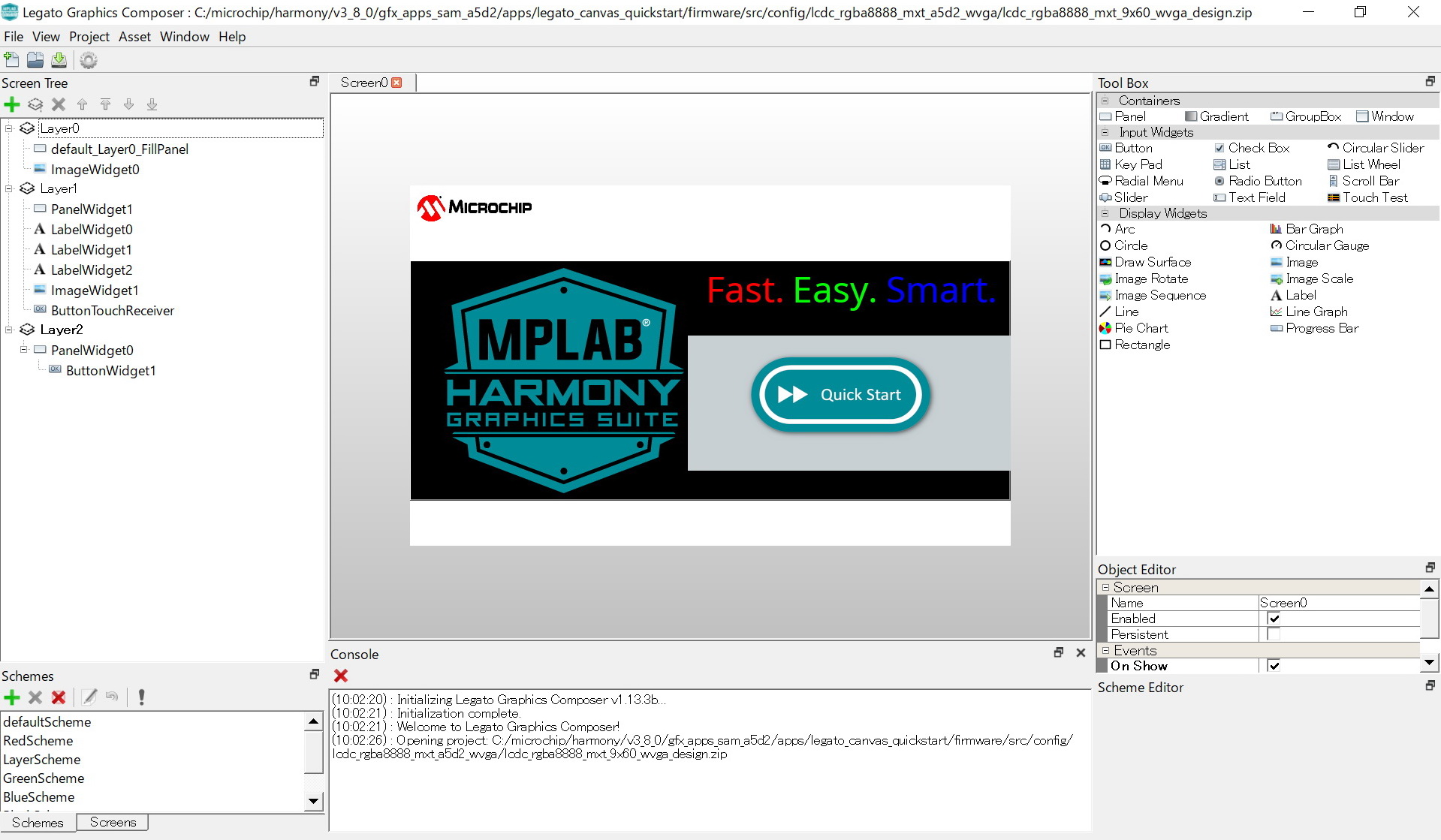Close the Console panel
The image size is (1441, 840).
point(1081,653)
